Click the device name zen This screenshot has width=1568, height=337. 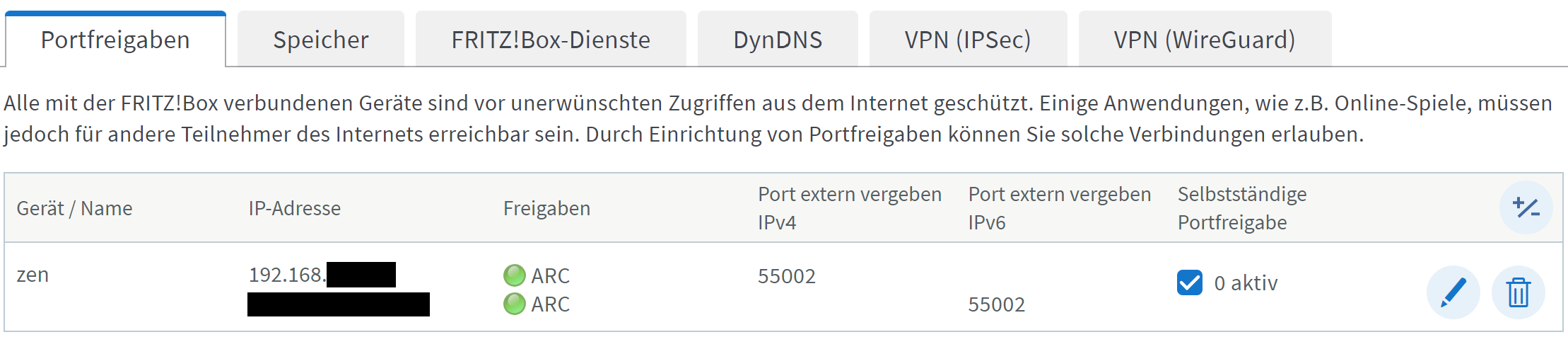(33, 275)
